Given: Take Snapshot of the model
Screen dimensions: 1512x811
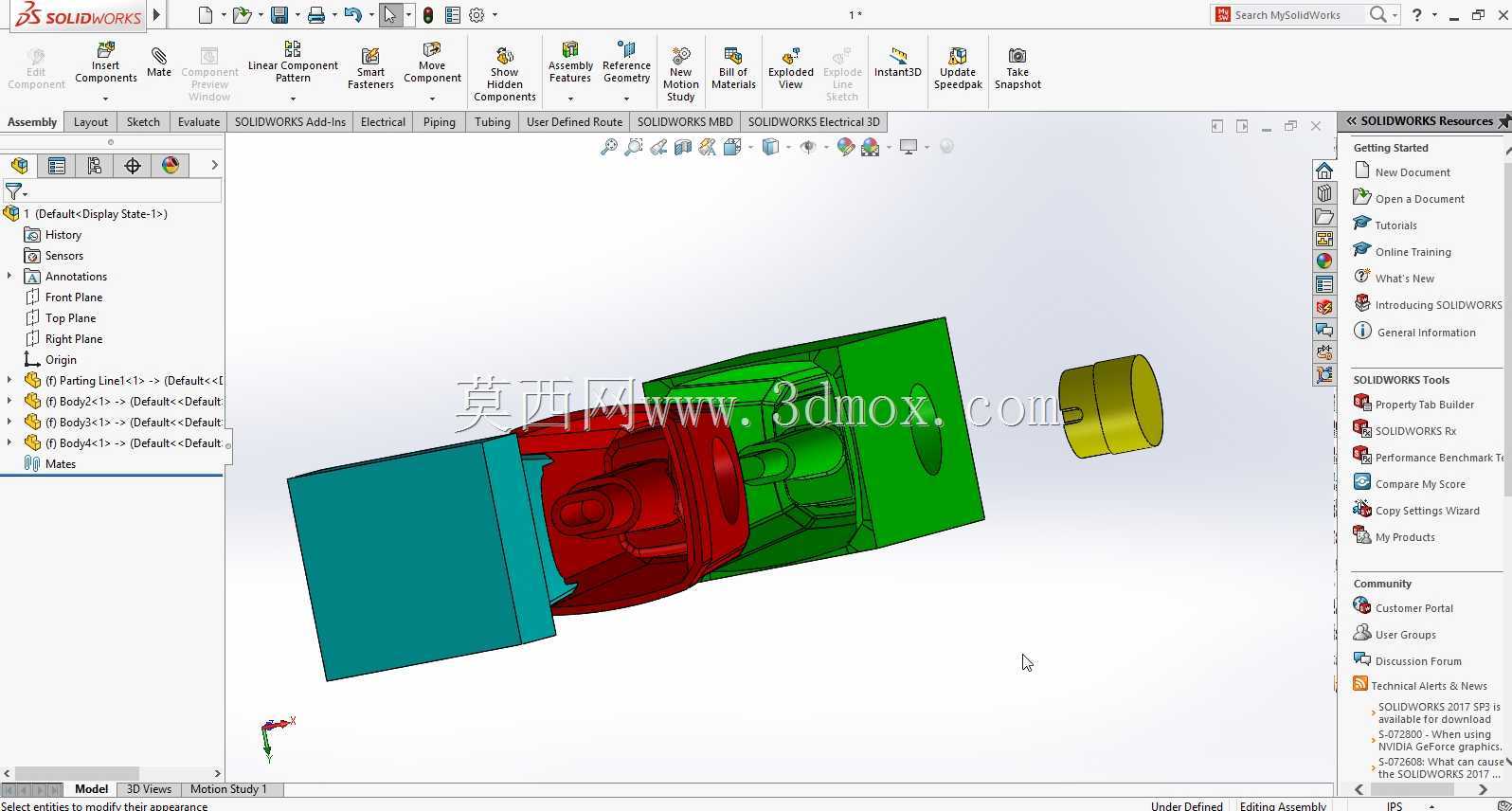Looking at the screenshot, I should 1017,68.
